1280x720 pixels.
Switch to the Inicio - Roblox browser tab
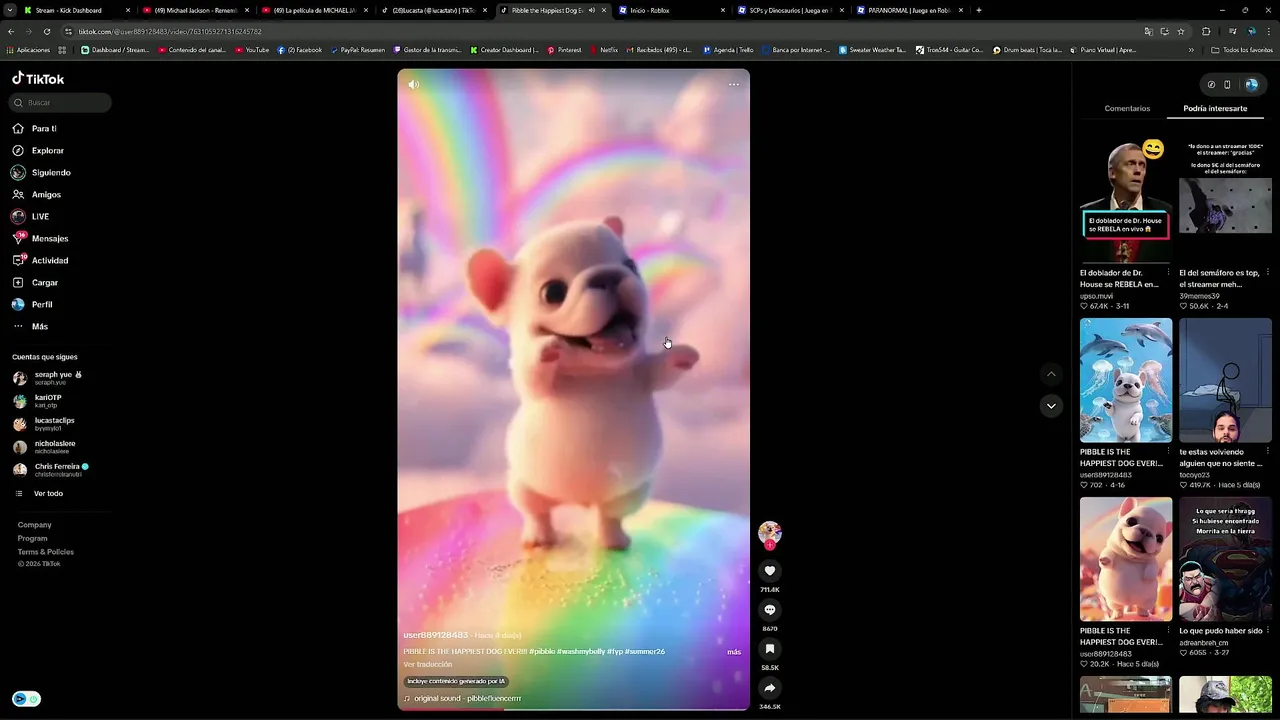(x=671, y=10)
